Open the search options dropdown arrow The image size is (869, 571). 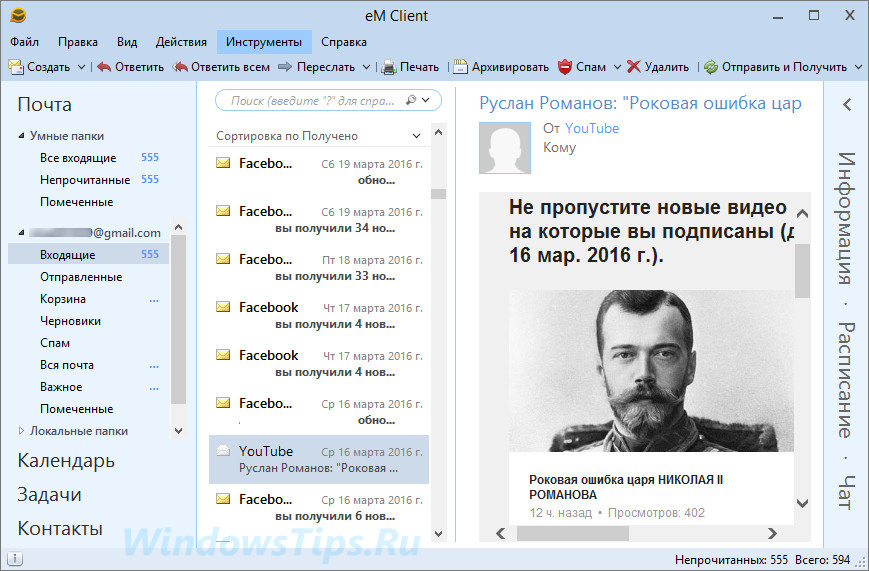(x=426, y=100)
